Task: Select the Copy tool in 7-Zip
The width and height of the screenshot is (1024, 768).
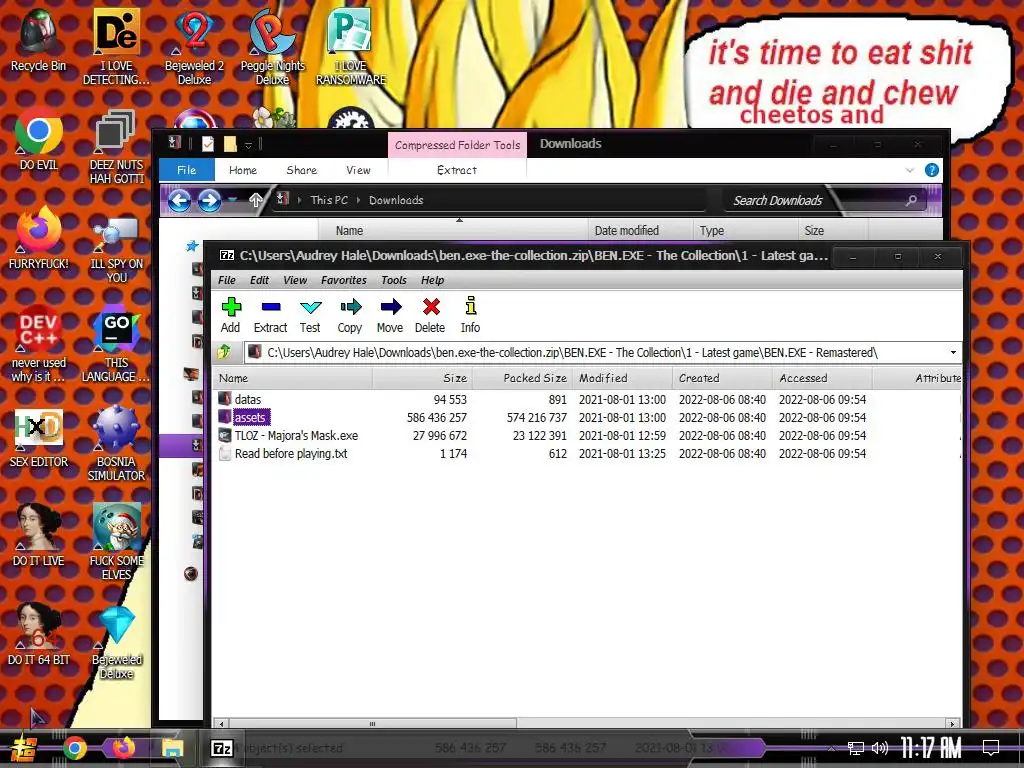Action: click(349, 315)
